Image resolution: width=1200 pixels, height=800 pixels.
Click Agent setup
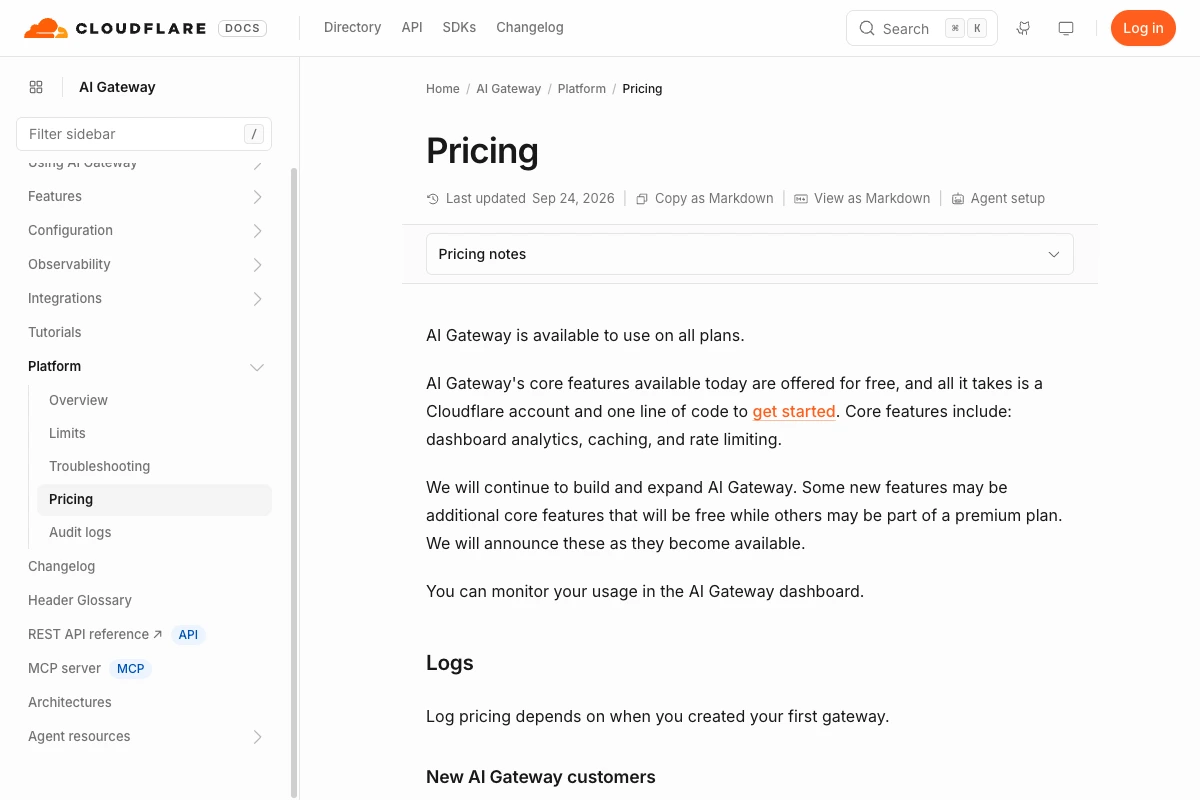tap(998, 198)
